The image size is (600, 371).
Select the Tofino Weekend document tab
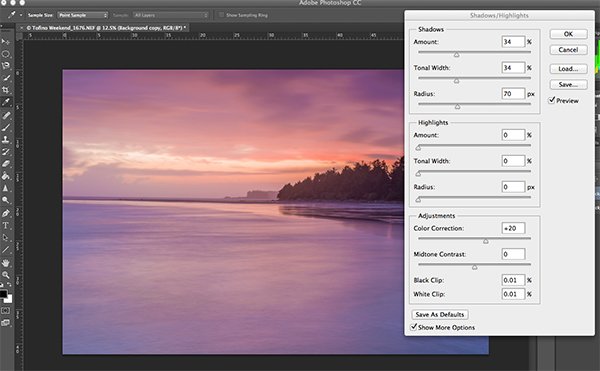[x=106, y=28]
